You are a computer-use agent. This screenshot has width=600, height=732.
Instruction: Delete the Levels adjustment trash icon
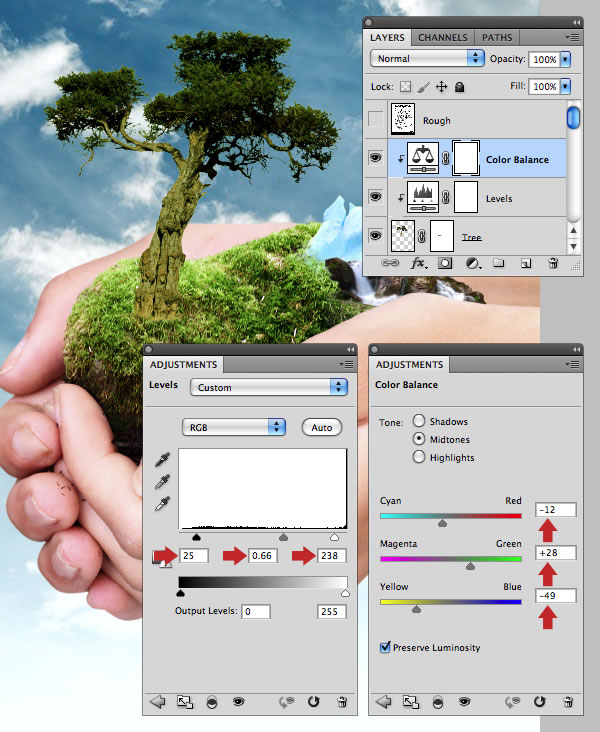[x=342, y=702]
